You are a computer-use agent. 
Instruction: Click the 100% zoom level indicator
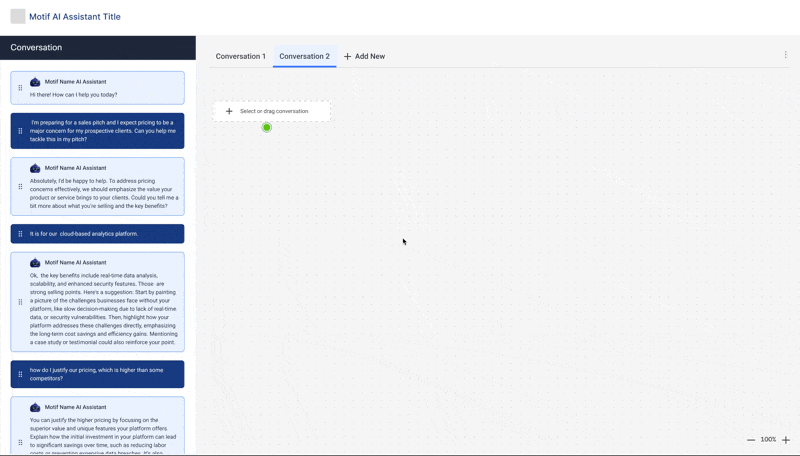[768, 440]
